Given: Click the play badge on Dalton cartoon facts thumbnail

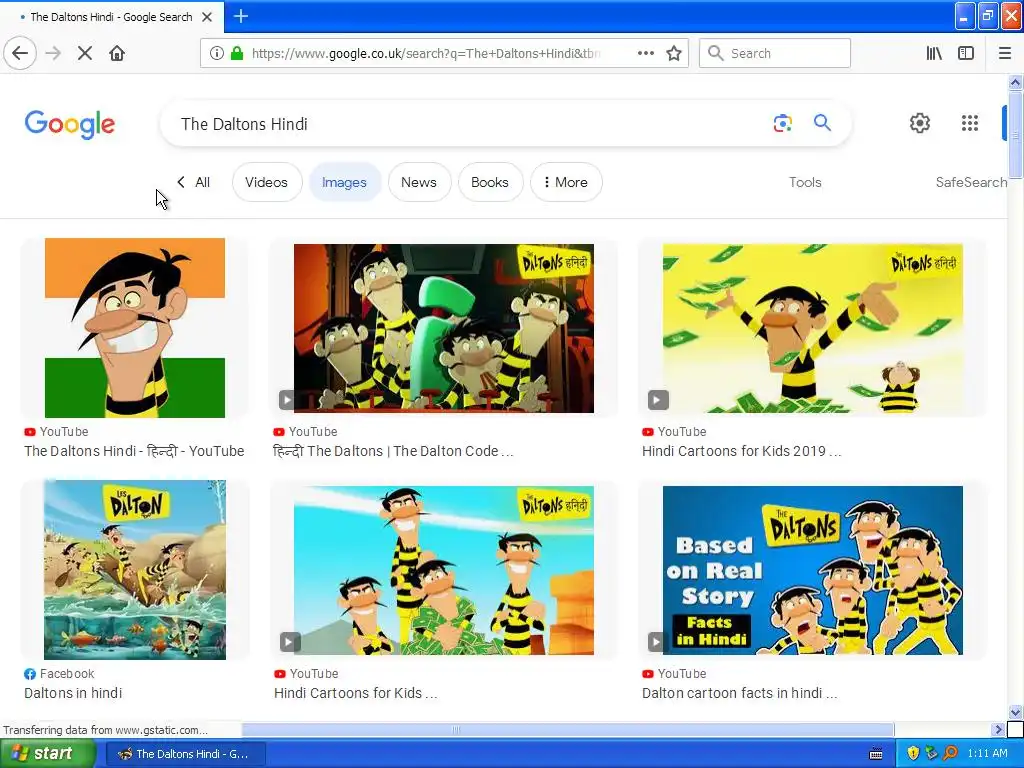Looking at the screenshot, I should click(655, 641).
